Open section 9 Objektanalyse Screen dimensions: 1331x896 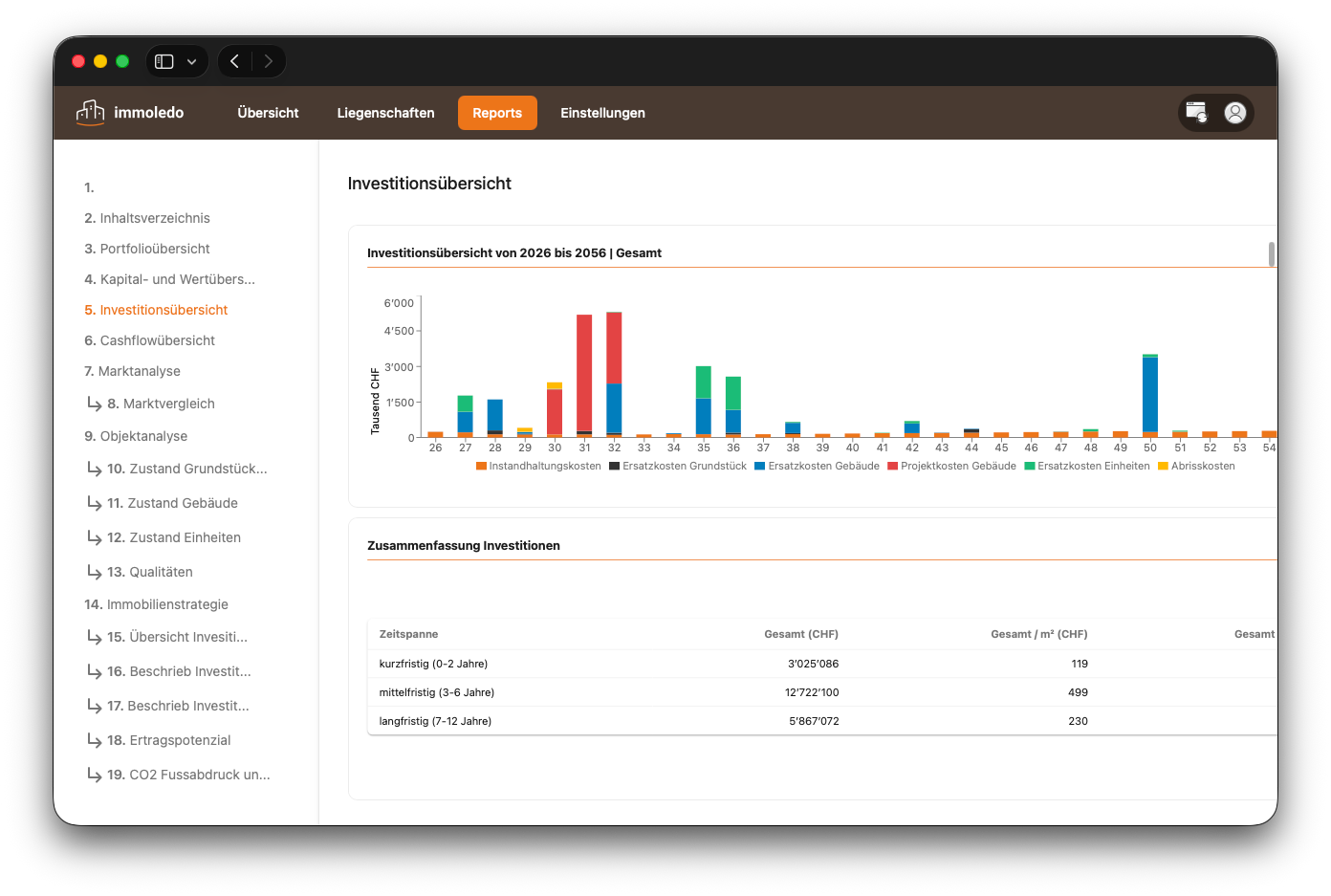coord(136,436)
